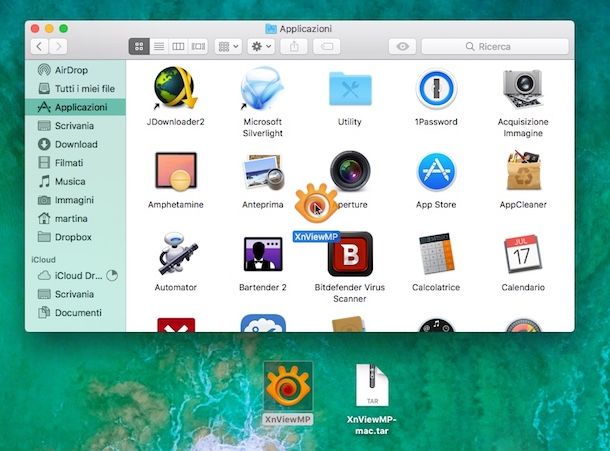Screen dimensions: 610x451
Task: Select XnViewMP app icon on desktop
Action: point(288,386)
